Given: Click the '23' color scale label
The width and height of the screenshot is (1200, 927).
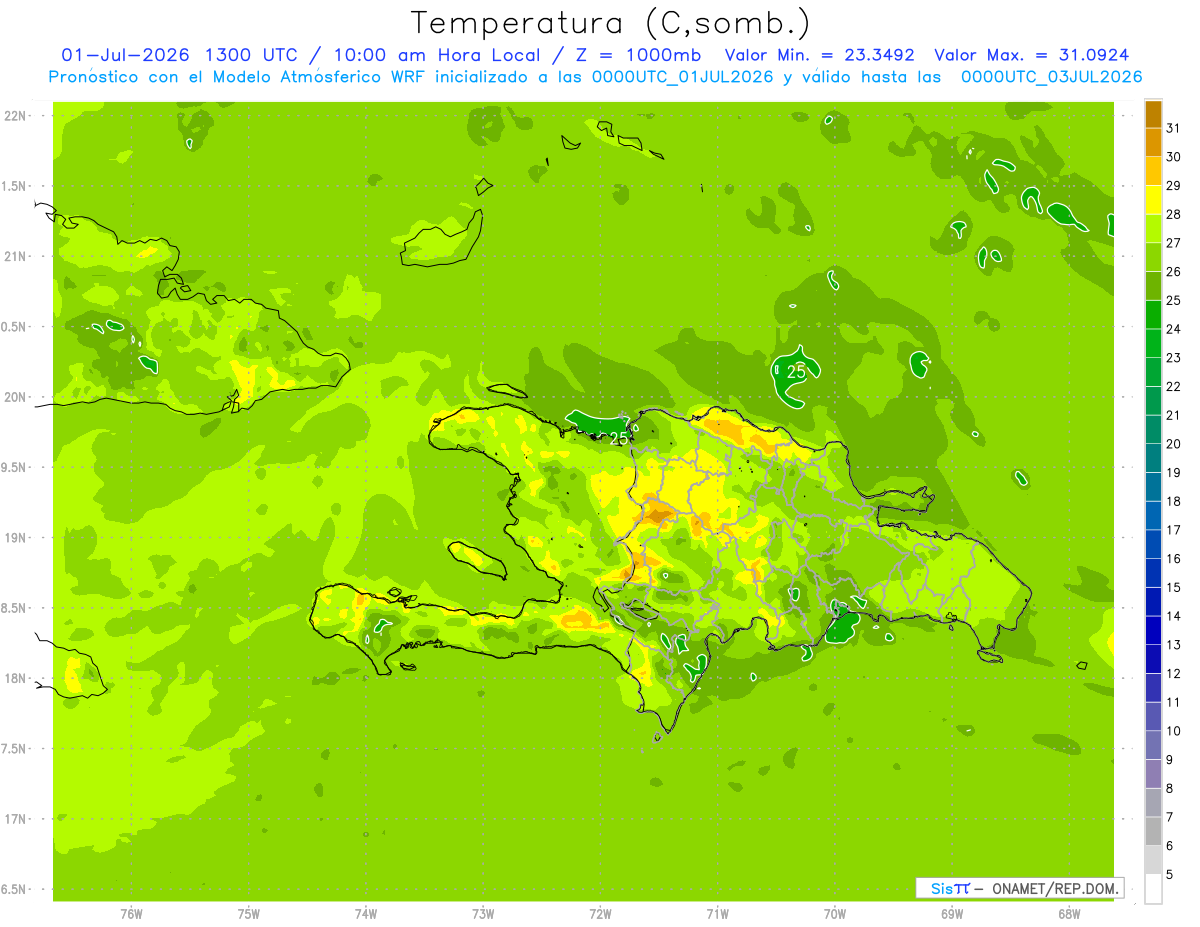Looking at the screenshot, I should pos(1174,358).
